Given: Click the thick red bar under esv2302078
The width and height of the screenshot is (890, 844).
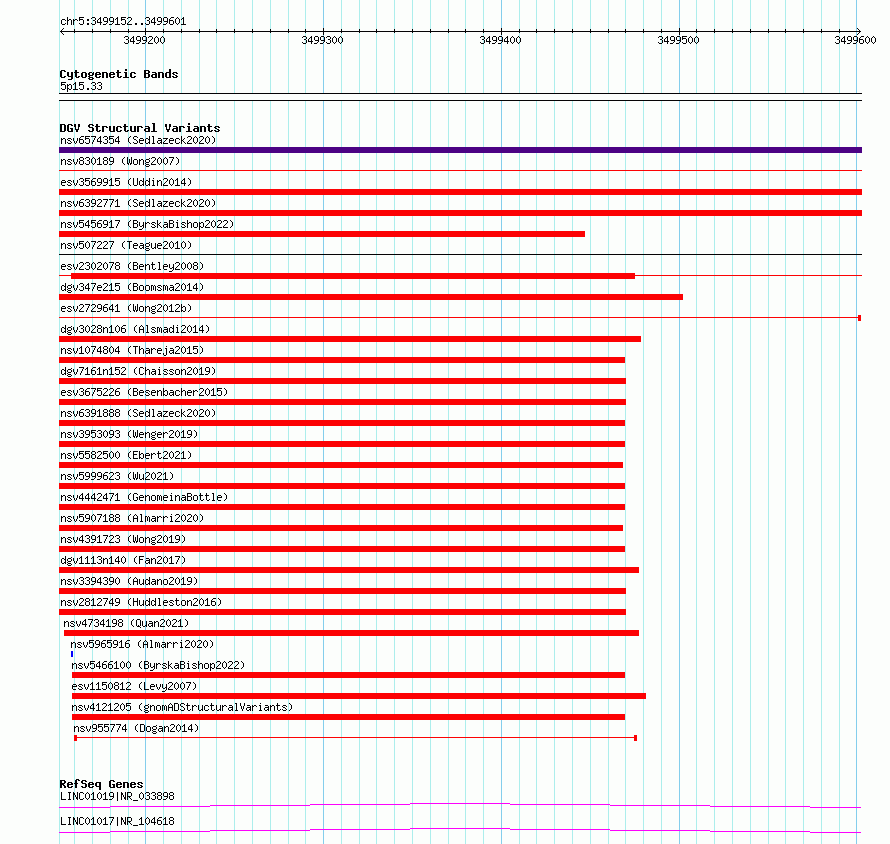Looking at the screenshot, I should tap(352, 276).
